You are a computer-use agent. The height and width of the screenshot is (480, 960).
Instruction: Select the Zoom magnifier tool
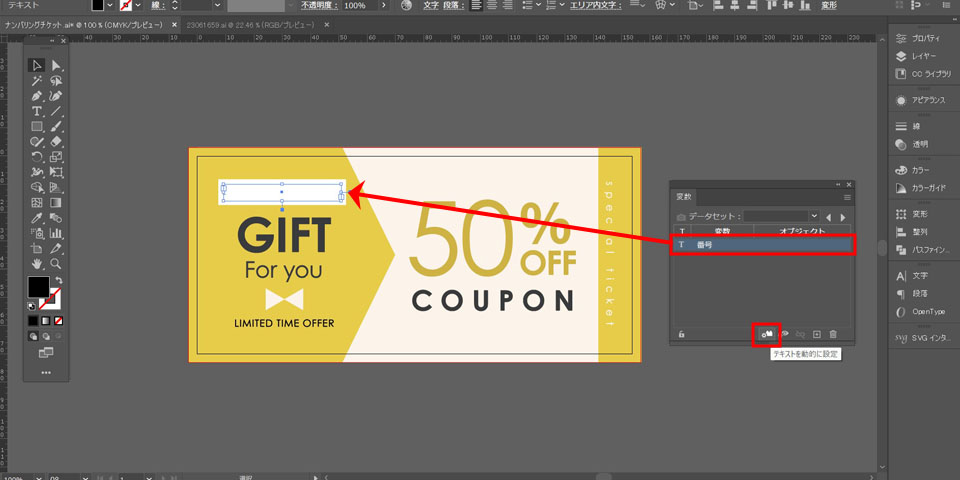pos(57,264)
